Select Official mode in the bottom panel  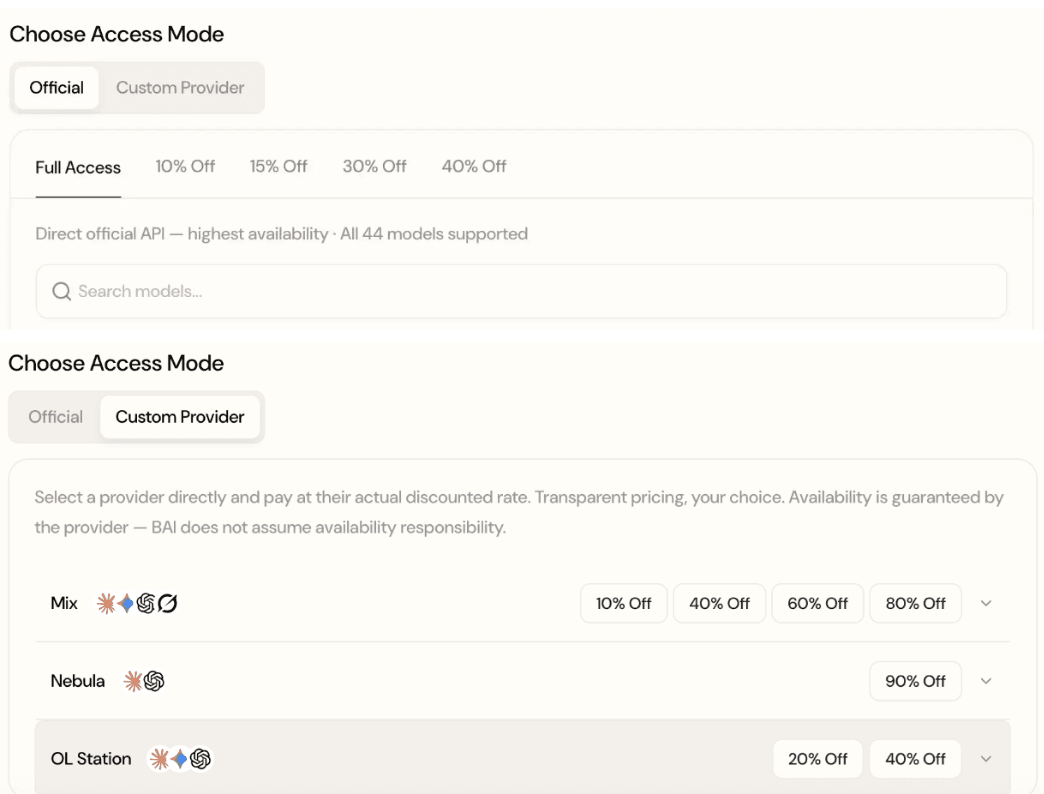[x=56, y=417]
